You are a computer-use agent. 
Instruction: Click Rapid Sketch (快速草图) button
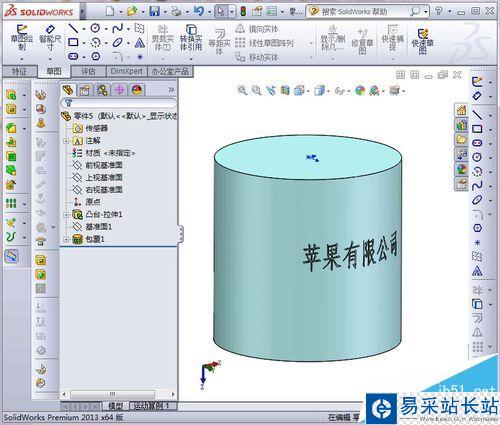[422, 41]
